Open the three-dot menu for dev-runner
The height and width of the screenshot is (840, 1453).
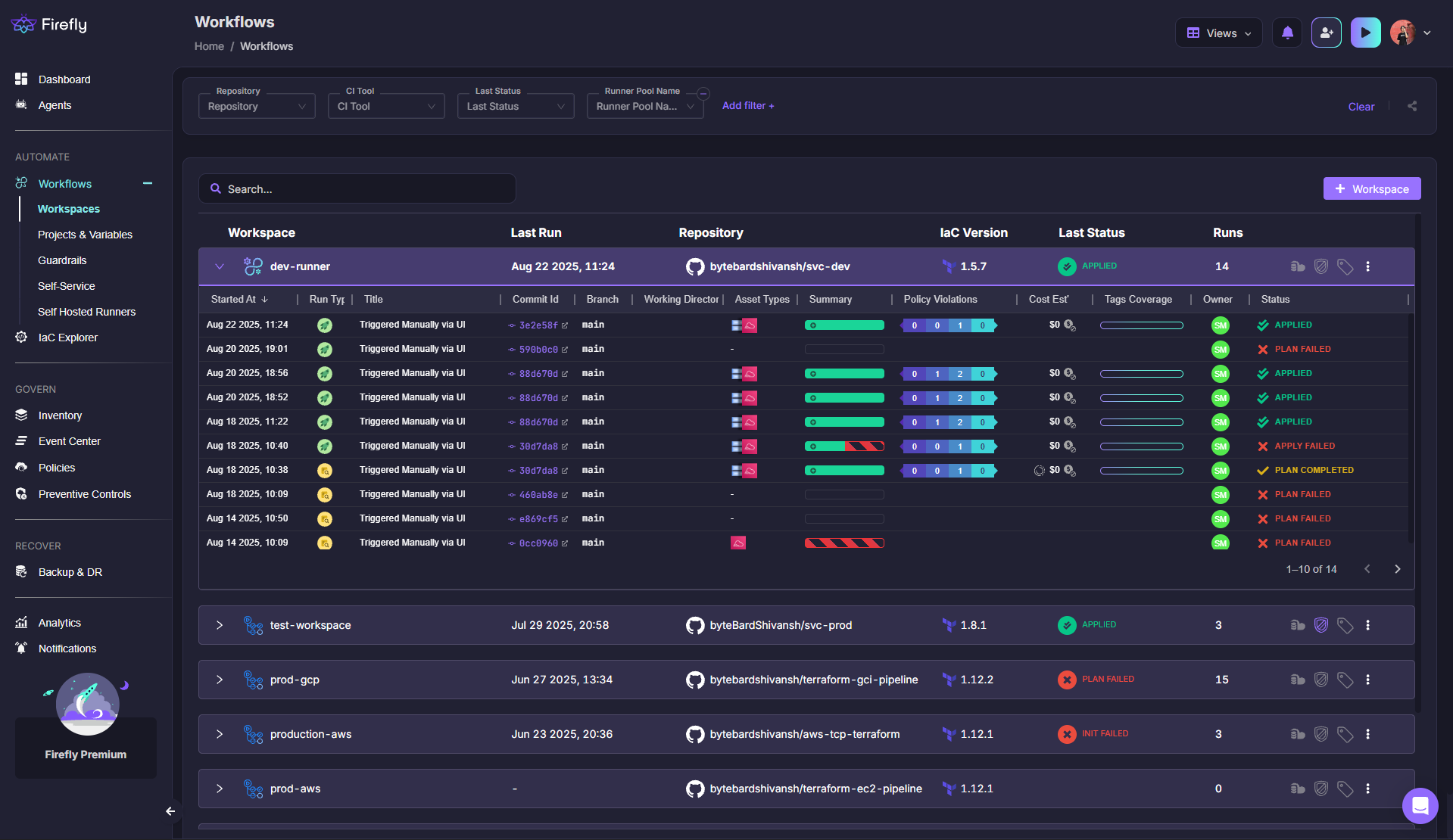(1367, 266)
